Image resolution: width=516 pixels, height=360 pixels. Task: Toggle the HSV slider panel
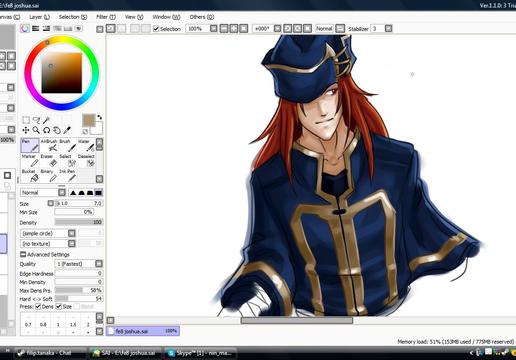46,28
